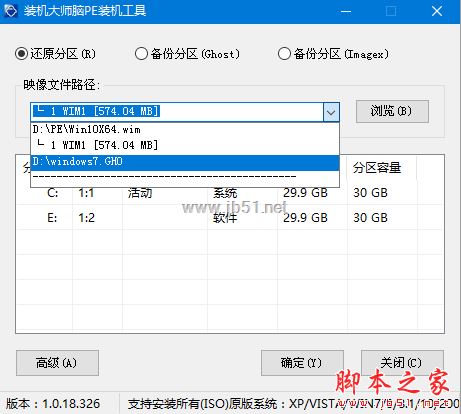Select the E: 软件 partition row

tap(230, 218)
